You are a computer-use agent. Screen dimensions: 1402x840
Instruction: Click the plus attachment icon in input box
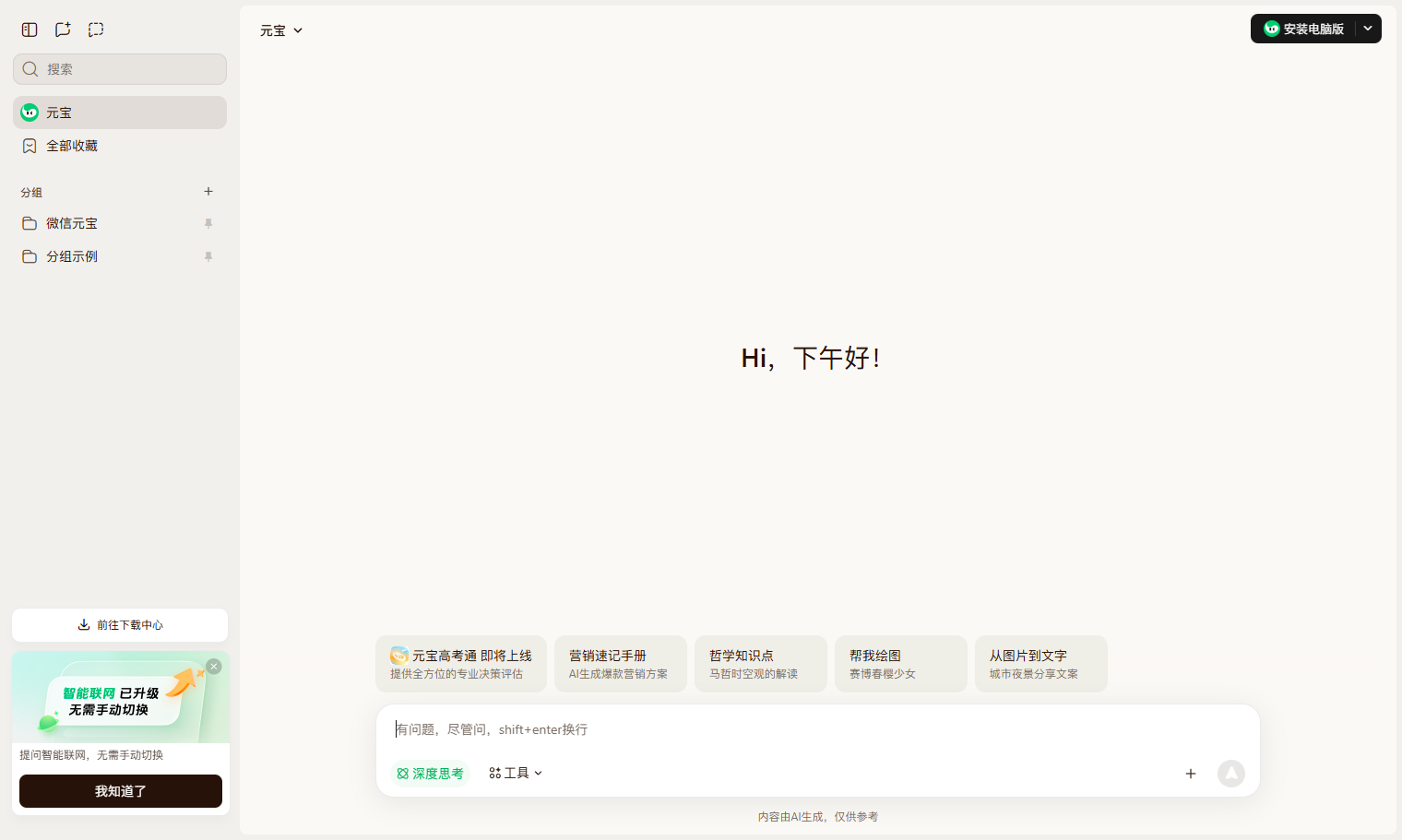tap(1191, 774)
